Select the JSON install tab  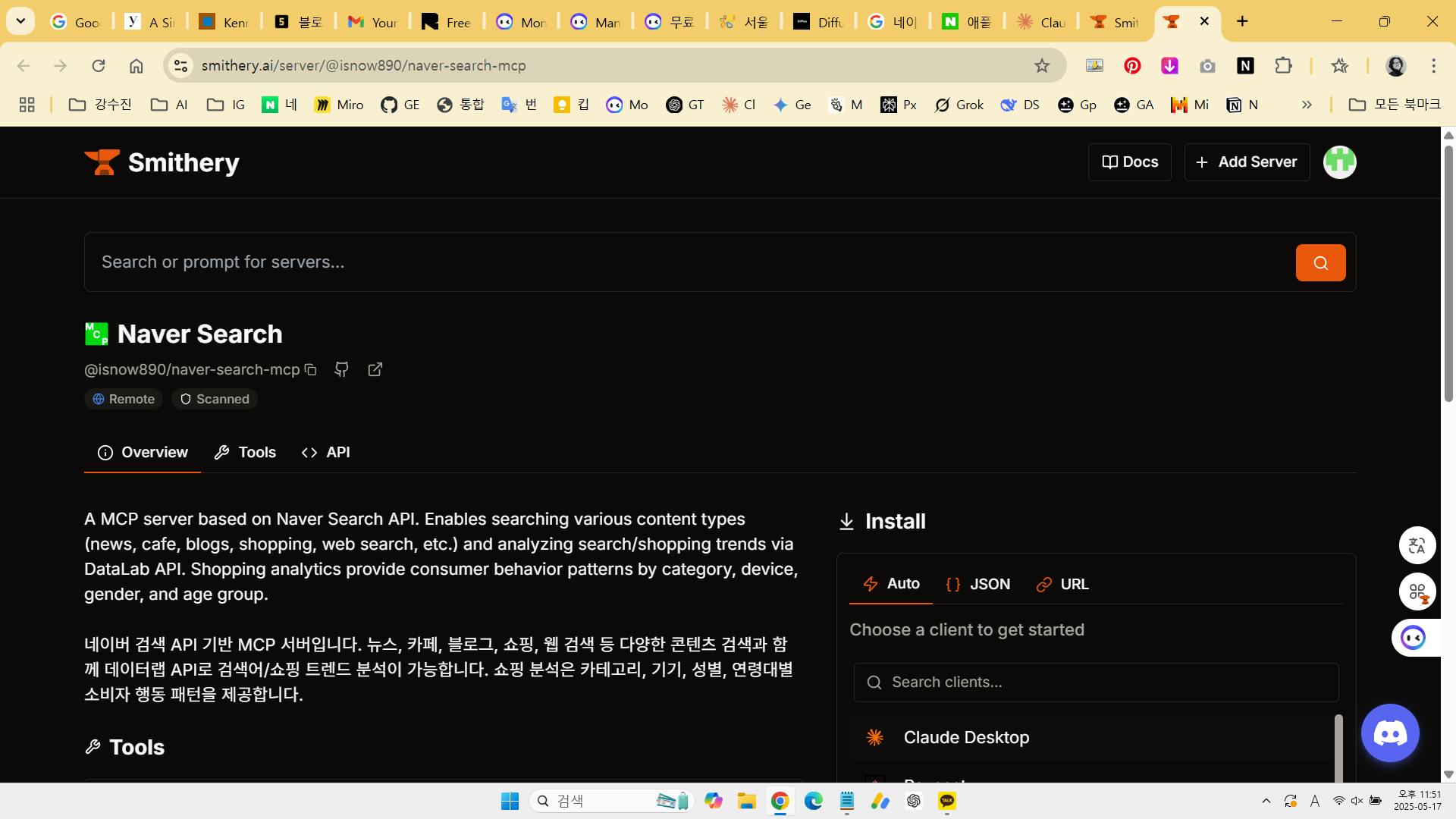click(978, 584)
